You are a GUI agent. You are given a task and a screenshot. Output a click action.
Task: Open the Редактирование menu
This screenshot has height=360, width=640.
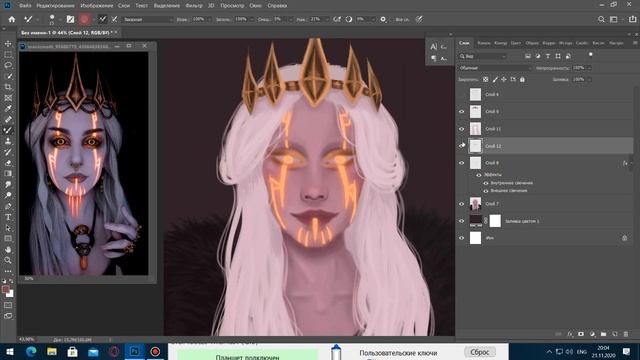56,6
